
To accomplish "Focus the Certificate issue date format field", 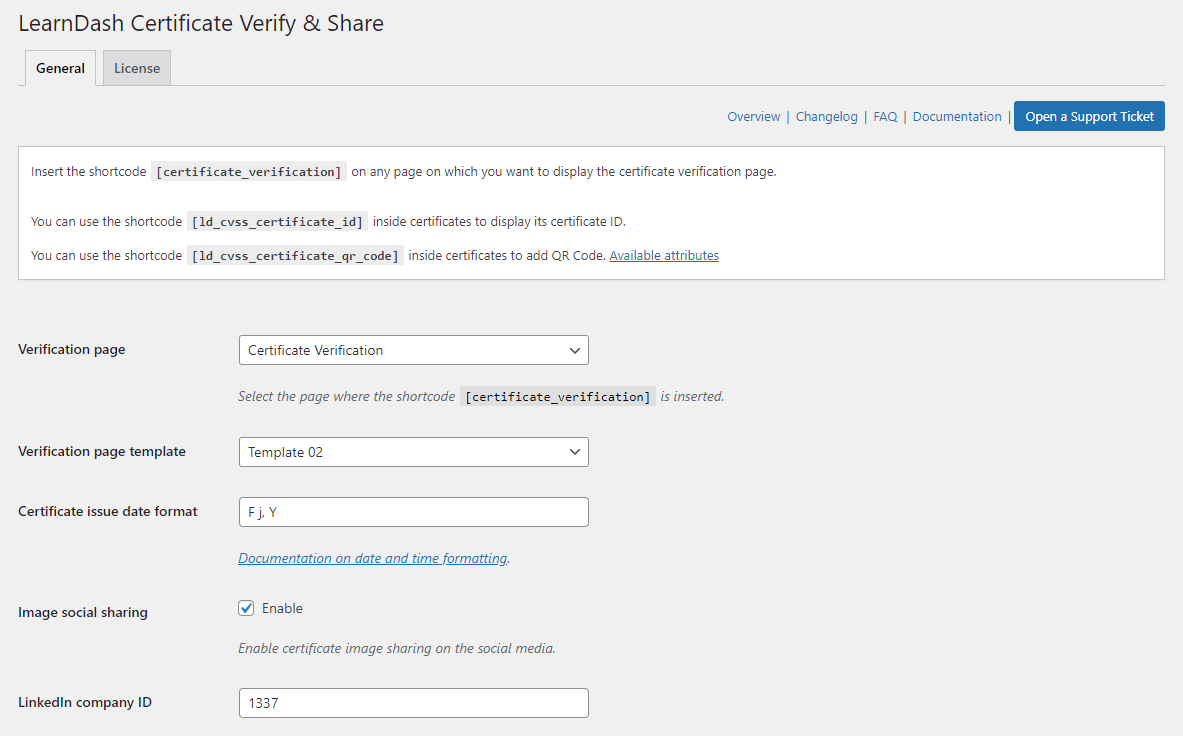I will point(413,512).
